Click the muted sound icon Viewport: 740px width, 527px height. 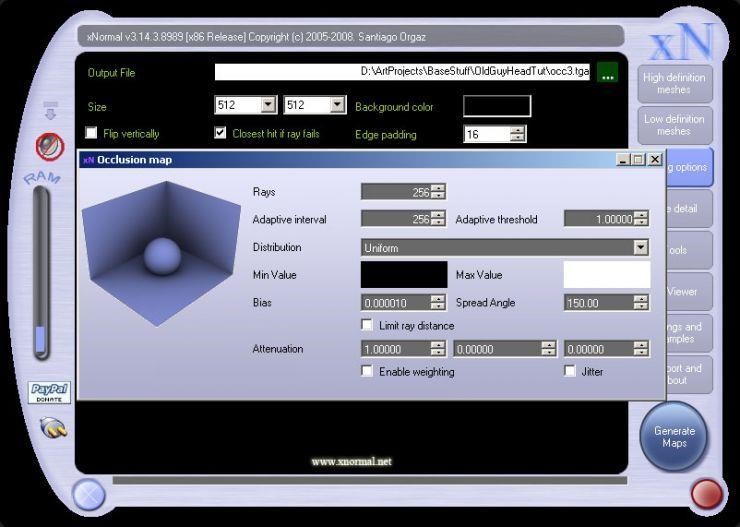click(49, 147)
